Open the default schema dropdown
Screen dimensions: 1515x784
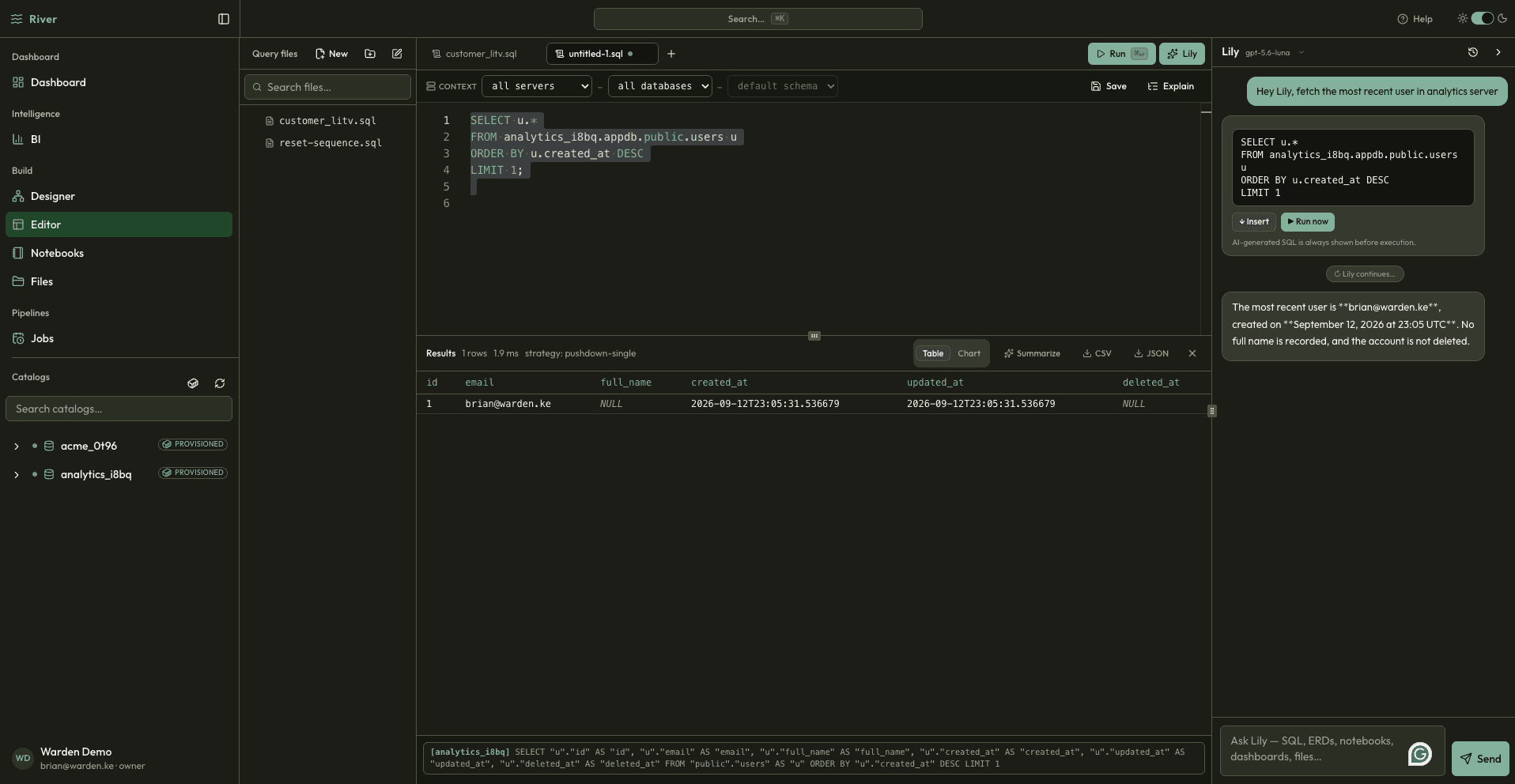coord(783,86)
